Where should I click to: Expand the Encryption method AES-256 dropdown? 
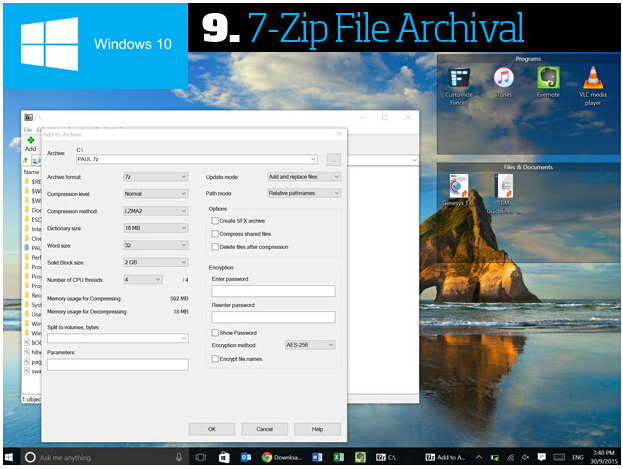coord(310,345)
